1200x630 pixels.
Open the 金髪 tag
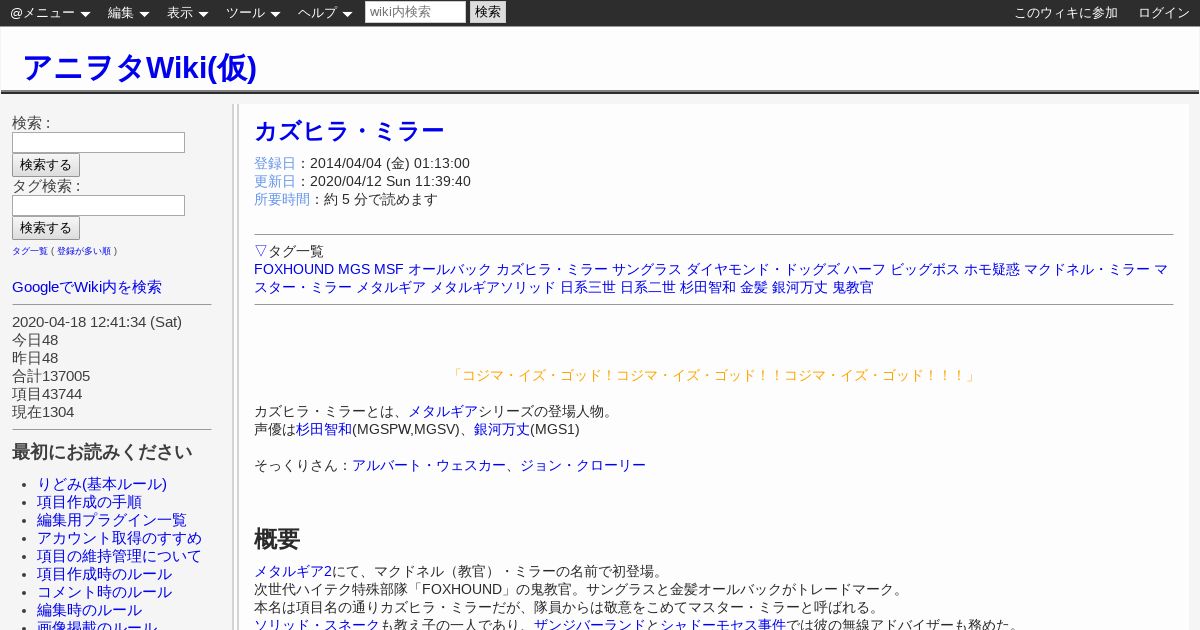click(x=754, y=287)
